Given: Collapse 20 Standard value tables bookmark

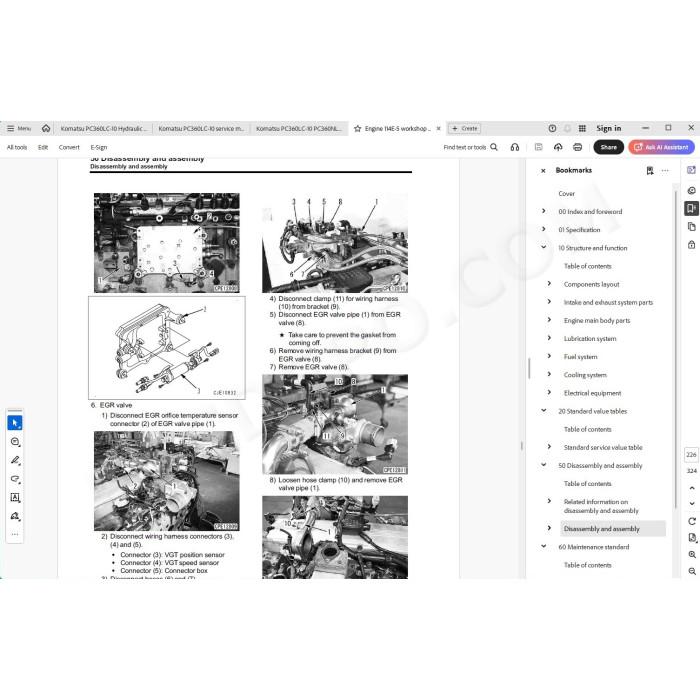Looking at the screenshot, I should 543,410.
